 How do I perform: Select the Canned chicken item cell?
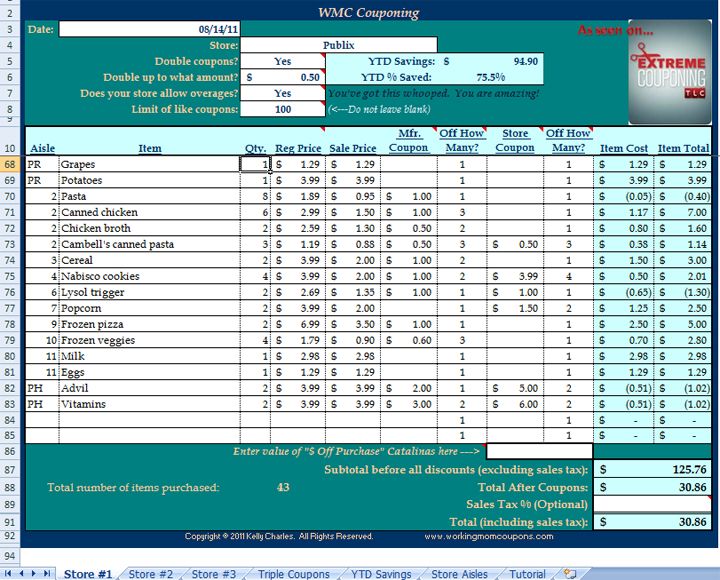[x=150, y=212]
